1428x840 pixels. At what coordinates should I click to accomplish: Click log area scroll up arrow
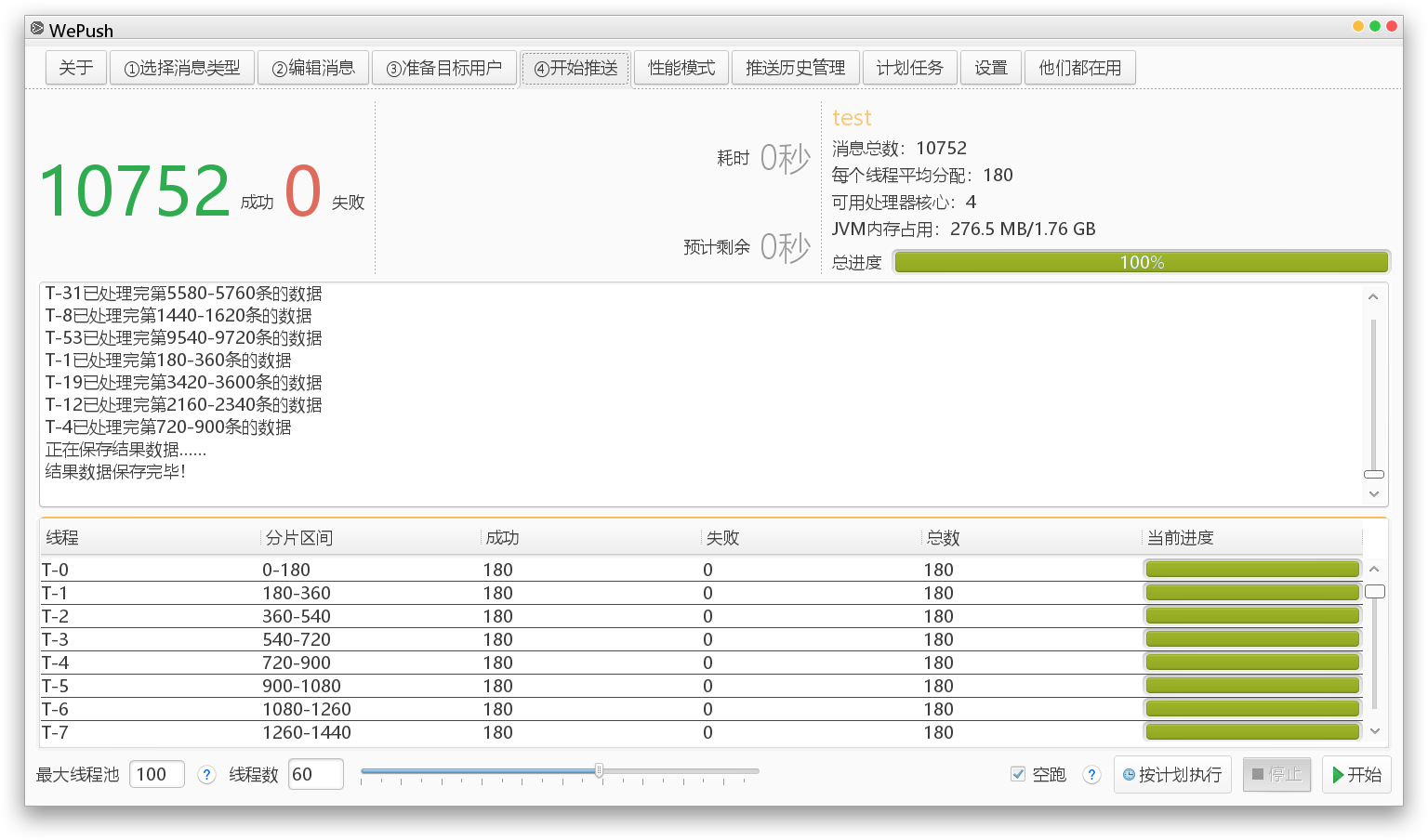[x=1373, y=296]
